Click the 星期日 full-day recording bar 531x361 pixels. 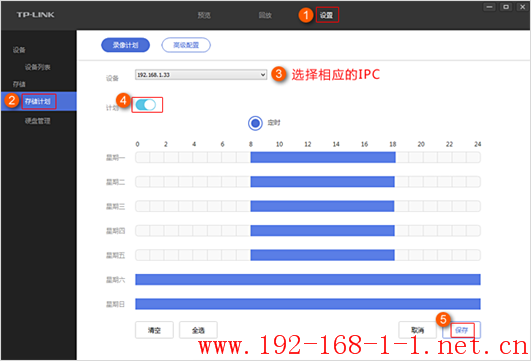pyautogui.click(x=308, y=304)
